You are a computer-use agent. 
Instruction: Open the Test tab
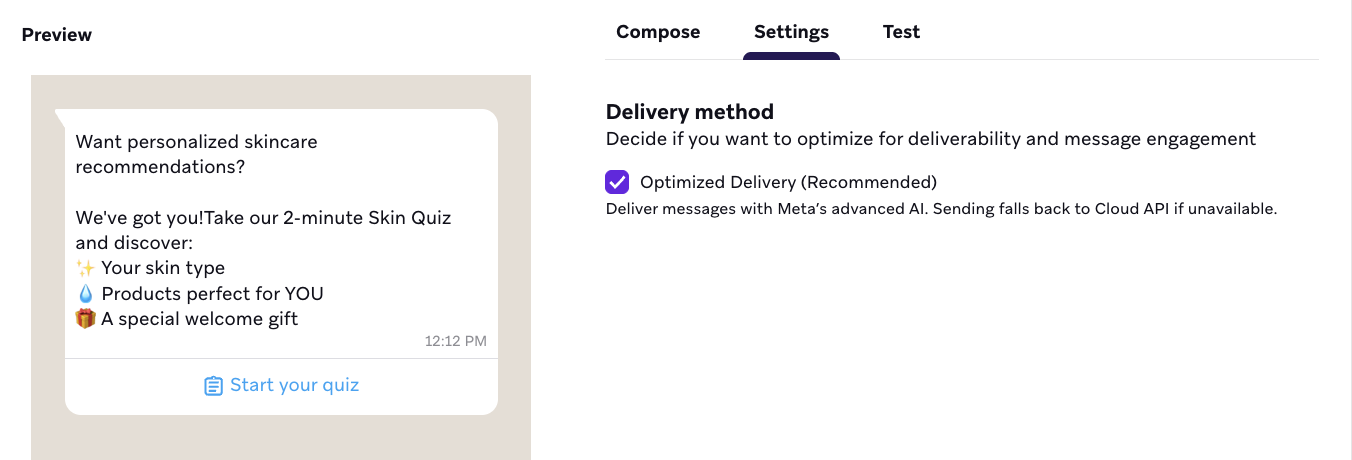click(x=901, y=32)
